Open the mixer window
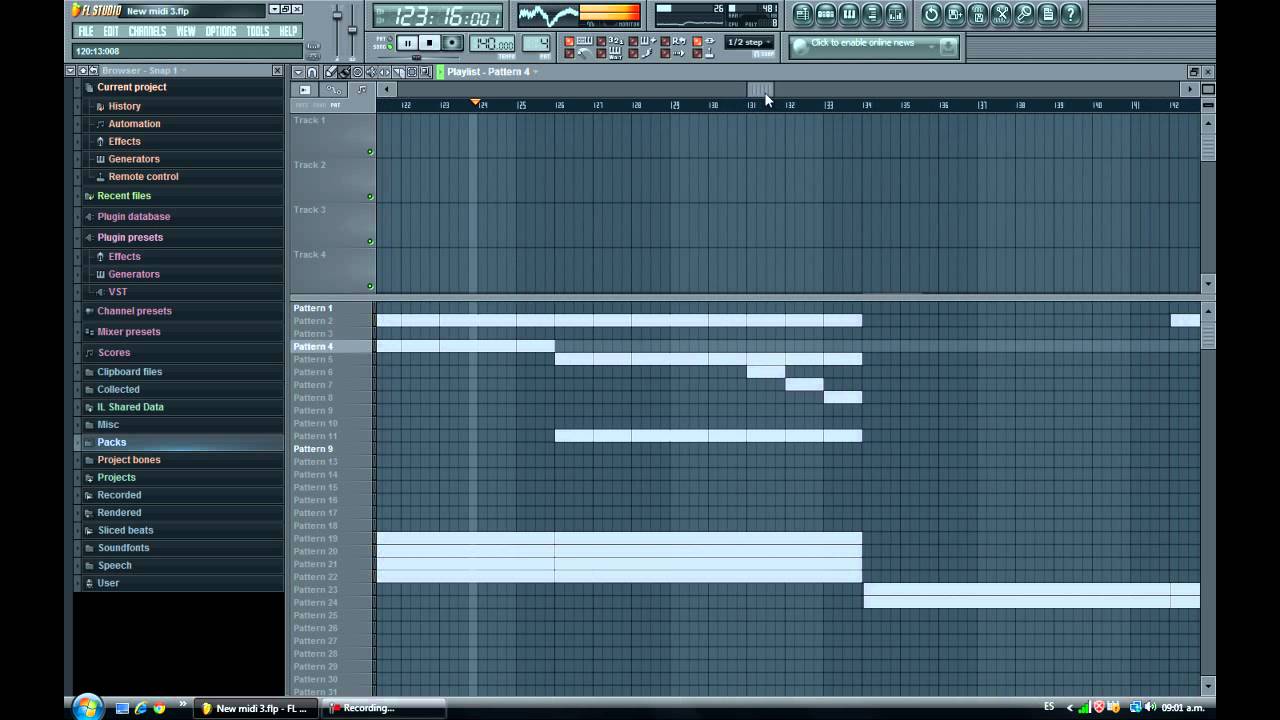Viewport: 1280px width, 720px height. click(x=896, y=14)
